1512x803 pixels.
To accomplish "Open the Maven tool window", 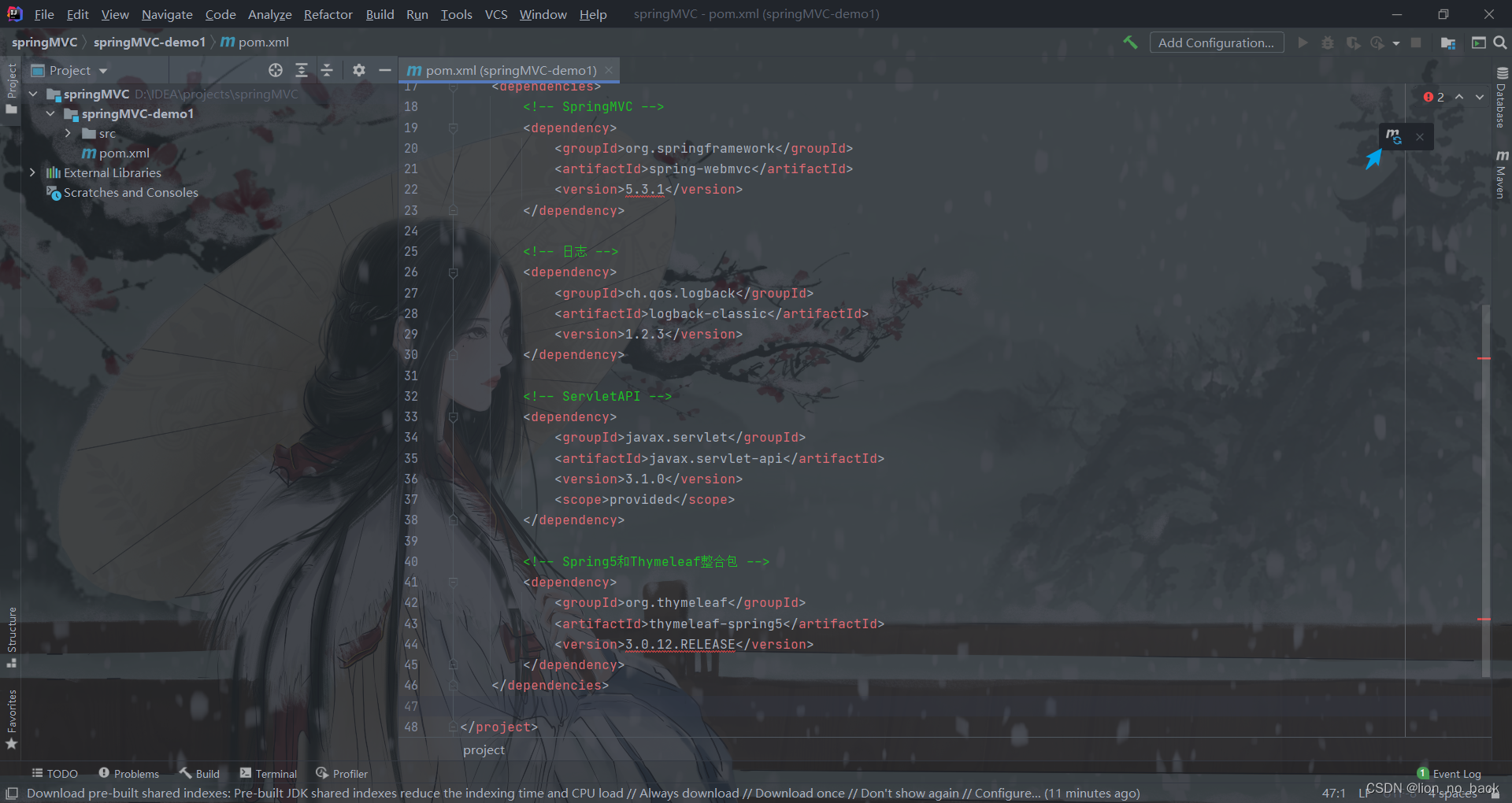I will [x=1502, y=174].
